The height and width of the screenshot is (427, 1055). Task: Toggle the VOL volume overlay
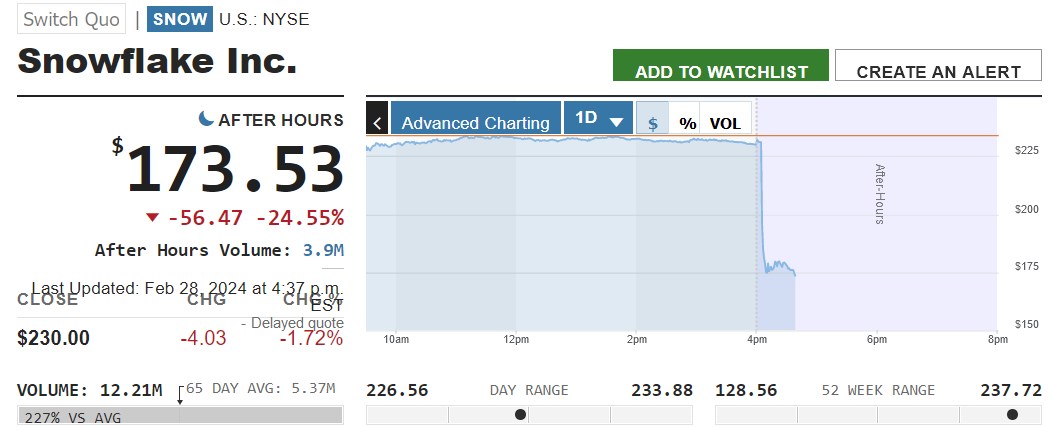point(725,122)
